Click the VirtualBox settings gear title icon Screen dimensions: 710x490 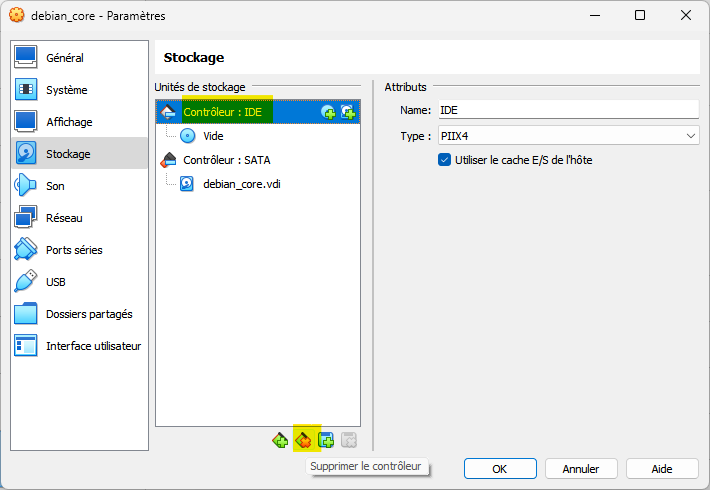(17, 15)
